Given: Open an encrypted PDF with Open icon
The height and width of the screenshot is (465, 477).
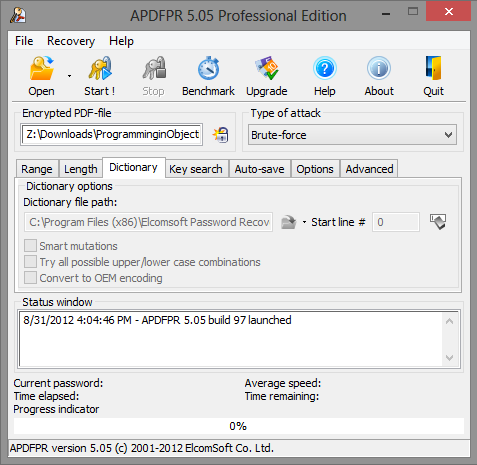Looking at the screenshot, I should pyautogui.click(x=41, y=68).
